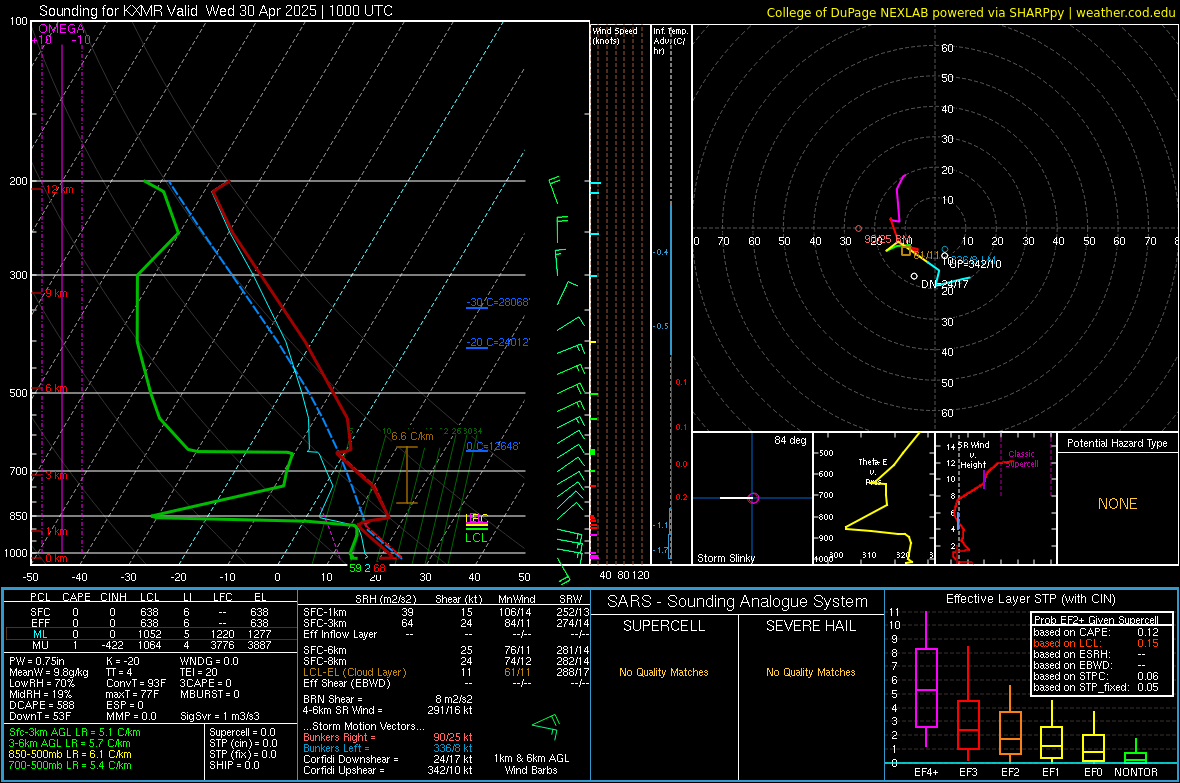Click the green LCL marker label on skew-T

point(476,538)
